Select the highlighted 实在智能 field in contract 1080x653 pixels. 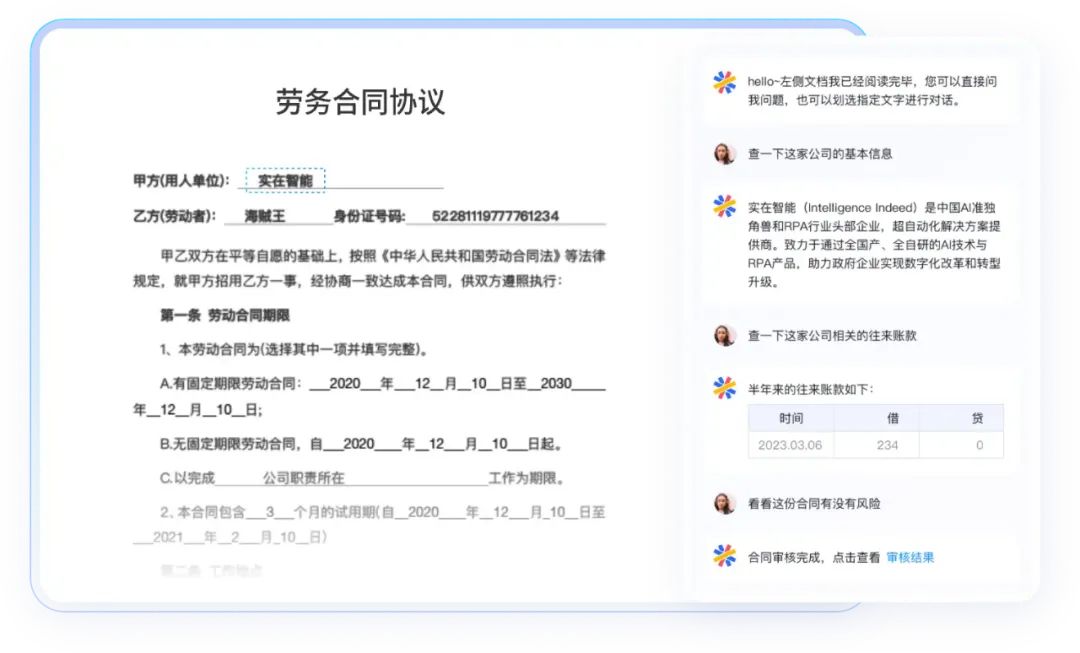(285, 180)
